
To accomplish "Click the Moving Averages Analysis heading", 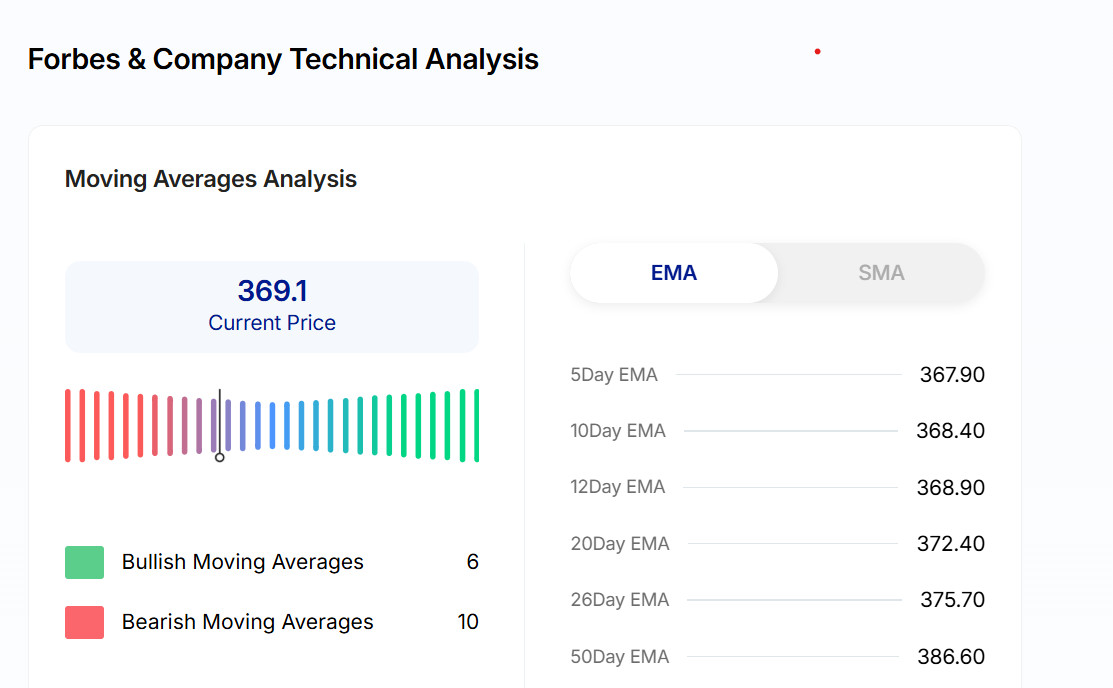I will 211,179.
